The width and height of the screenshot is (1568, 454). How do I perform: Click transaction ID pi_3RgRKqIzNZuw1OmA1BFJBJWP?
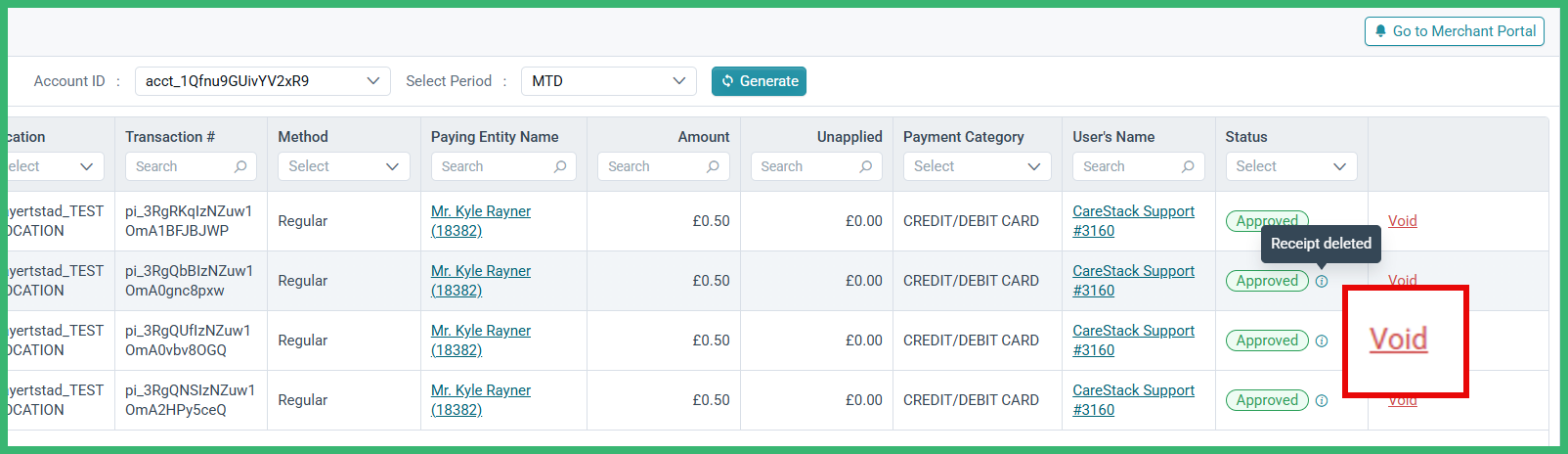click(189, 221)
